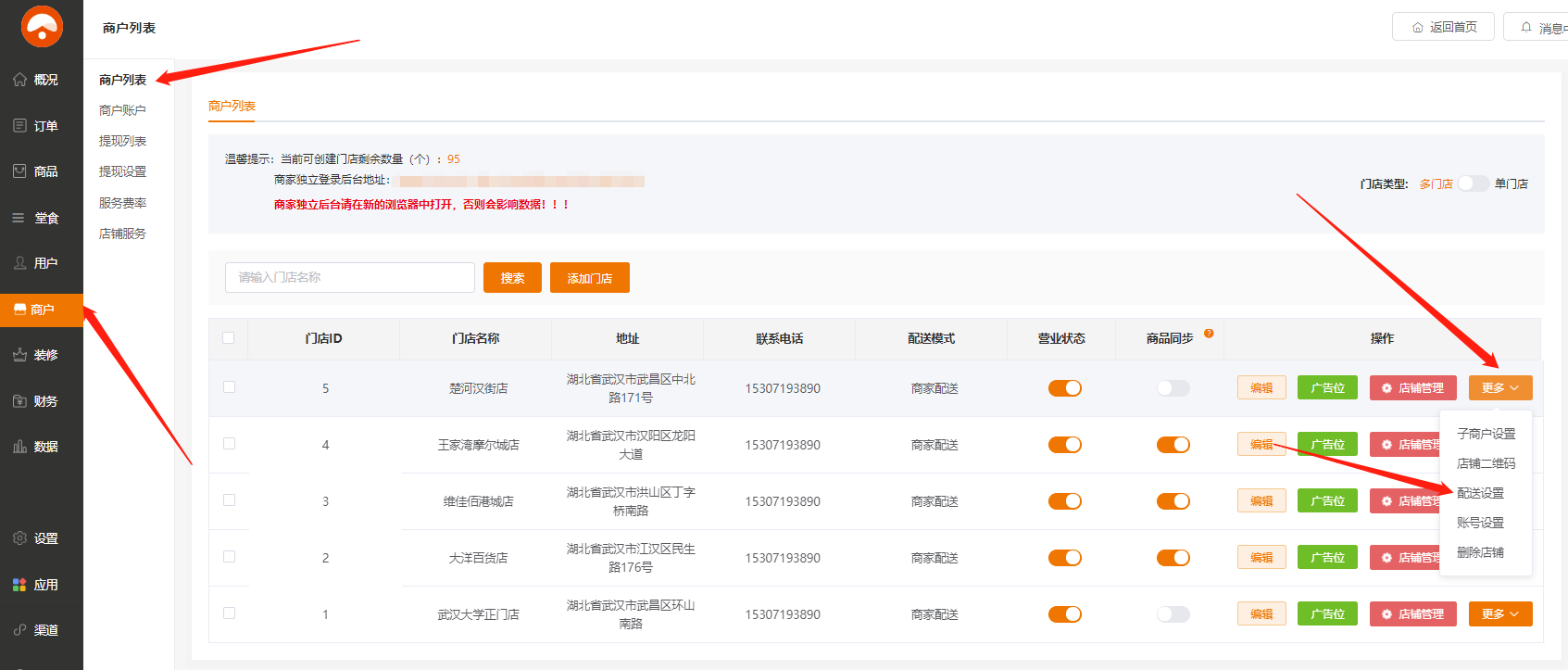
Task: Open the 数据 data chart icon
Action: click(19, 447)
